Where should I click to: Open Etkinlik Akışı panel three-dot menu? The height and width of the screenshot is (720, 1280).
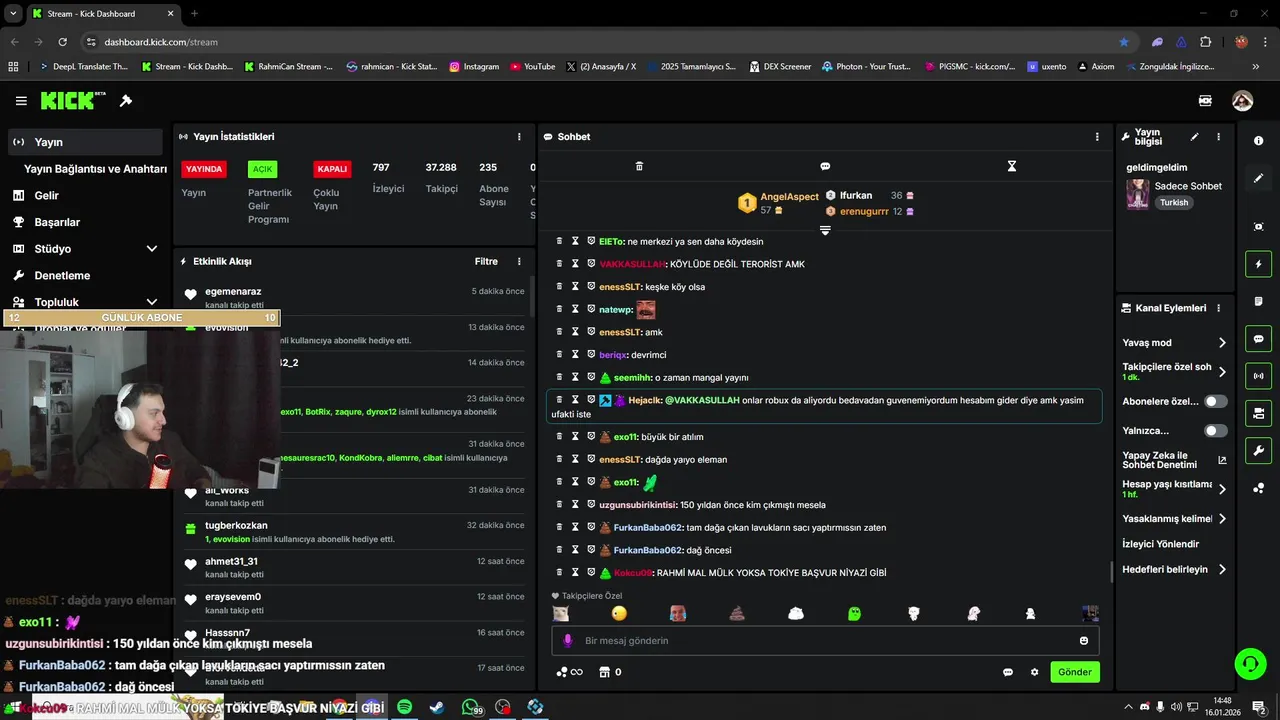[x=519, y=262]
